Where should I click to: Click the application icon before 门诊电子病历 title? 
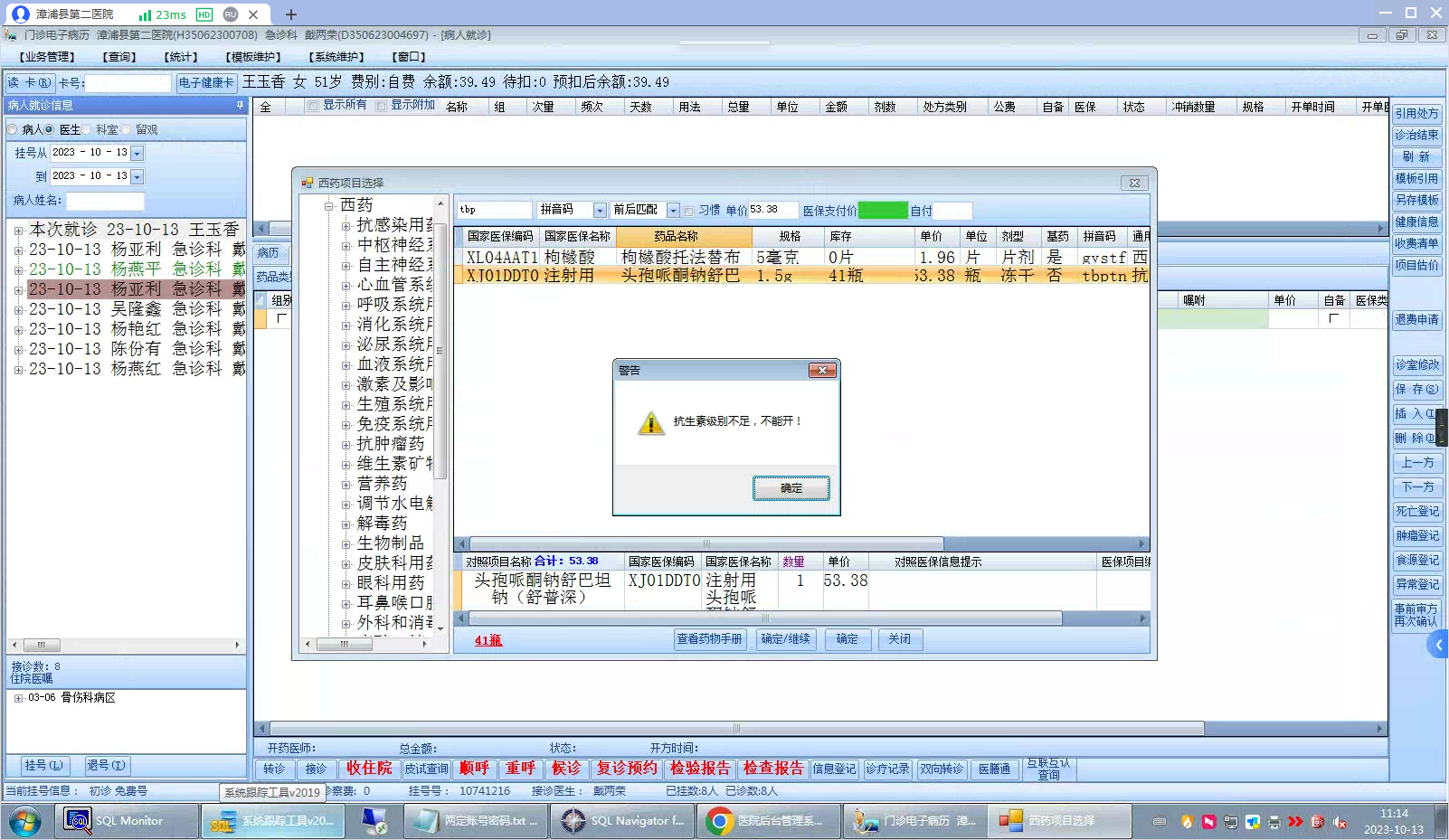(x=11, y=34)
